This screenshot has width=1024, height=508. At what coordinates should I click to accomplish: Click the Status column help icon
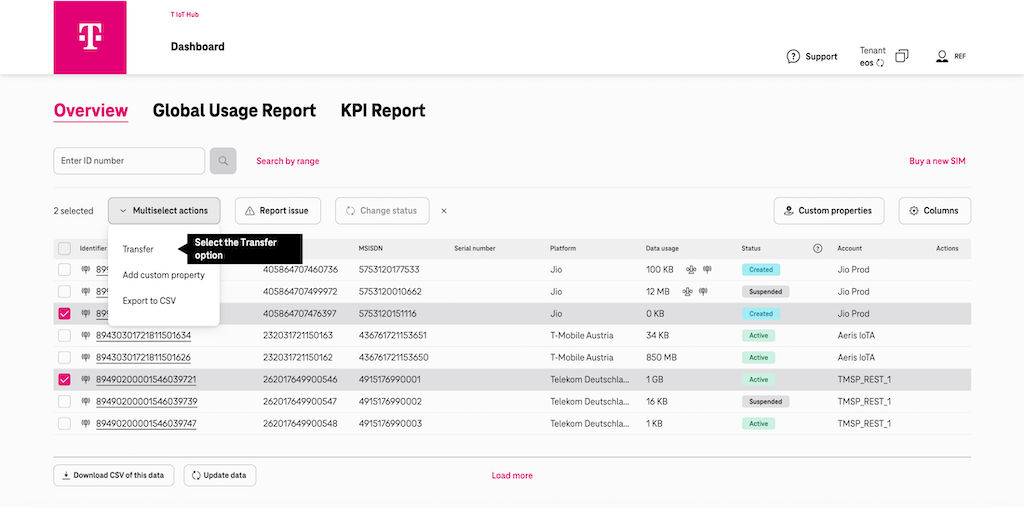point(818,248)
